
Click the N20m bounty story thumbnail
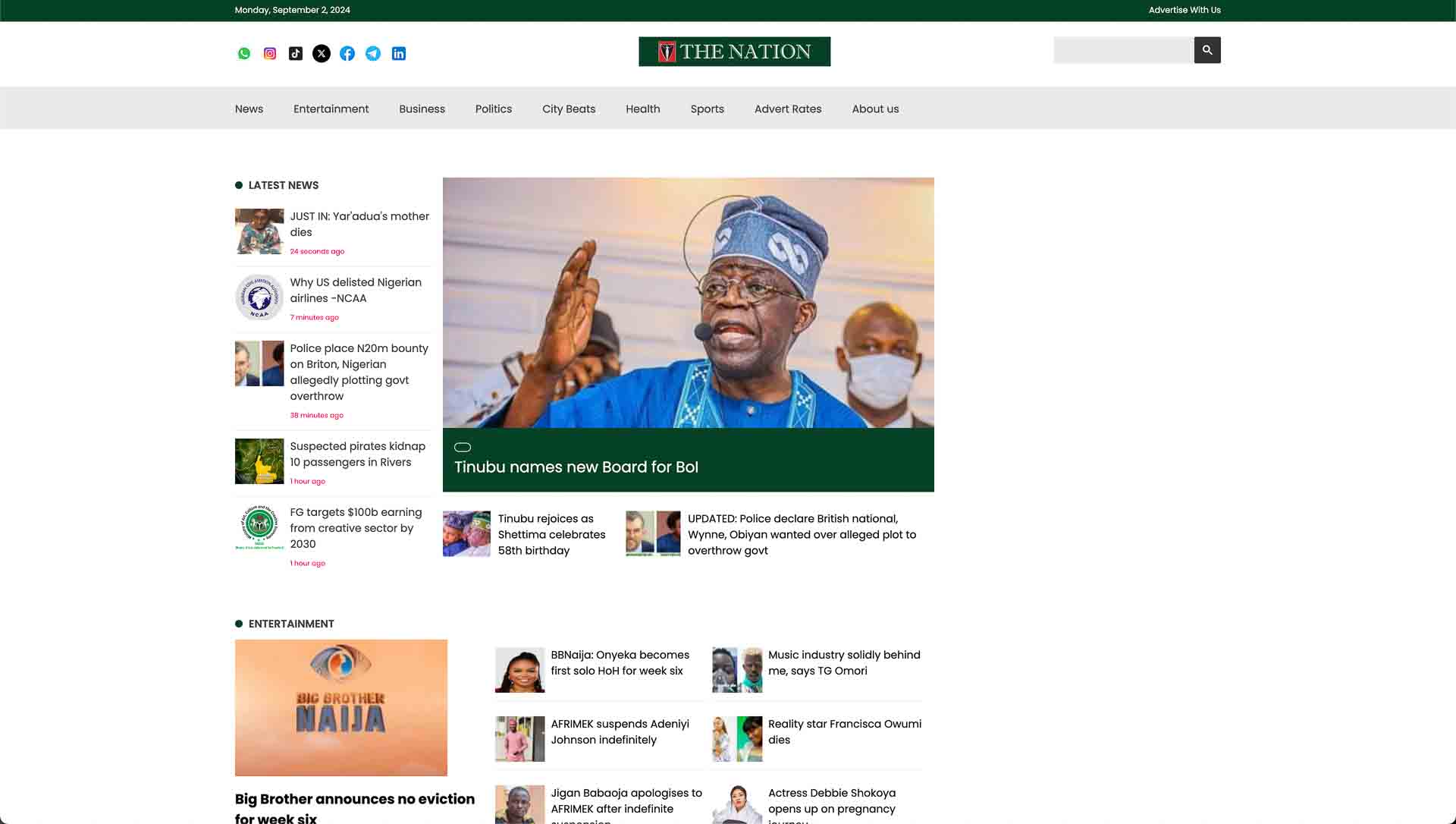[x=259, y=363]
